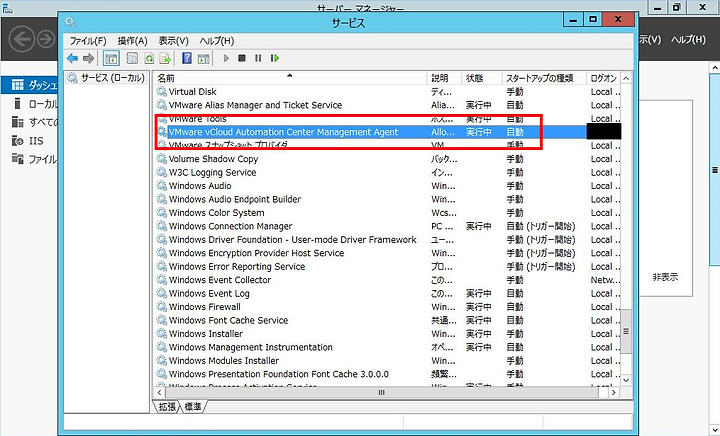
Task: Click the gear icon beside Windows Event Log
Action: 162,293
